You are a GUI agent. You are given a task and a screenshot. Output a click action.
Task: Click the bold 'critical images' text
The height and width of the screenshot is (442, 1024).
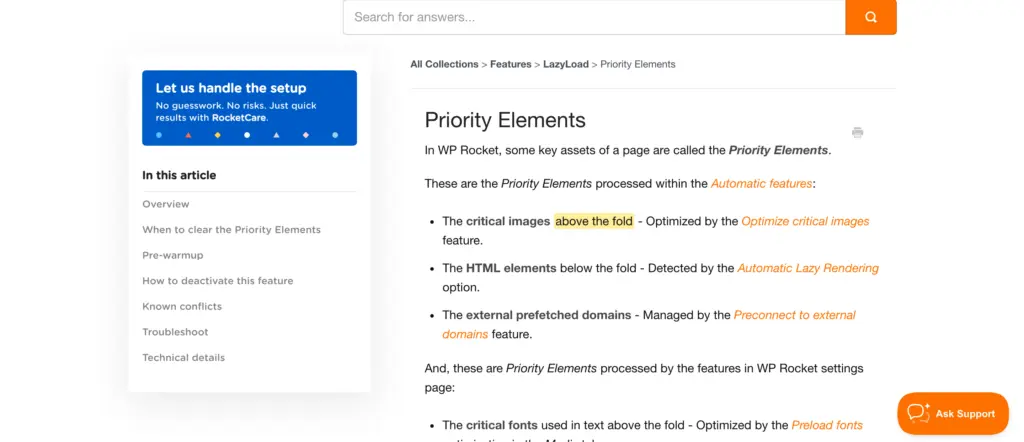click(508, 221)
